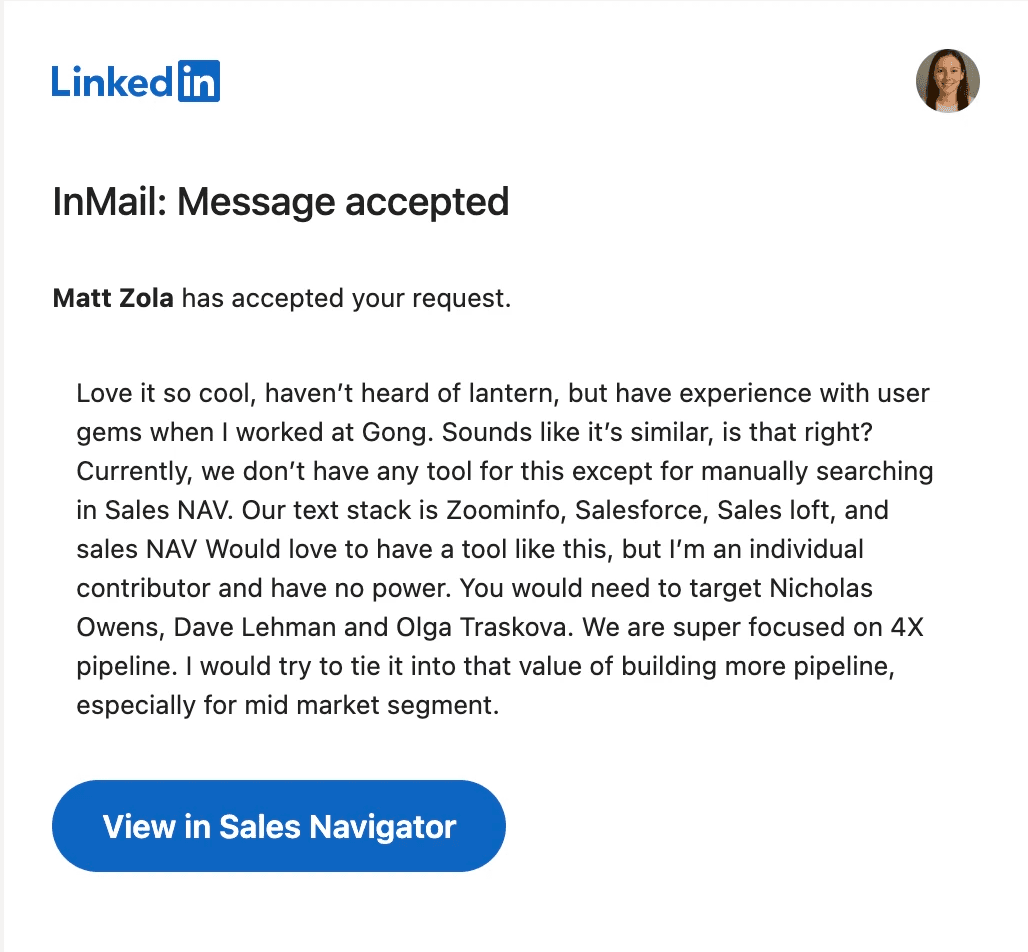The height and width of the screenshot is (952, 1028).
Task: Click the LinkedIn logo
Action: tap(135, 81)
